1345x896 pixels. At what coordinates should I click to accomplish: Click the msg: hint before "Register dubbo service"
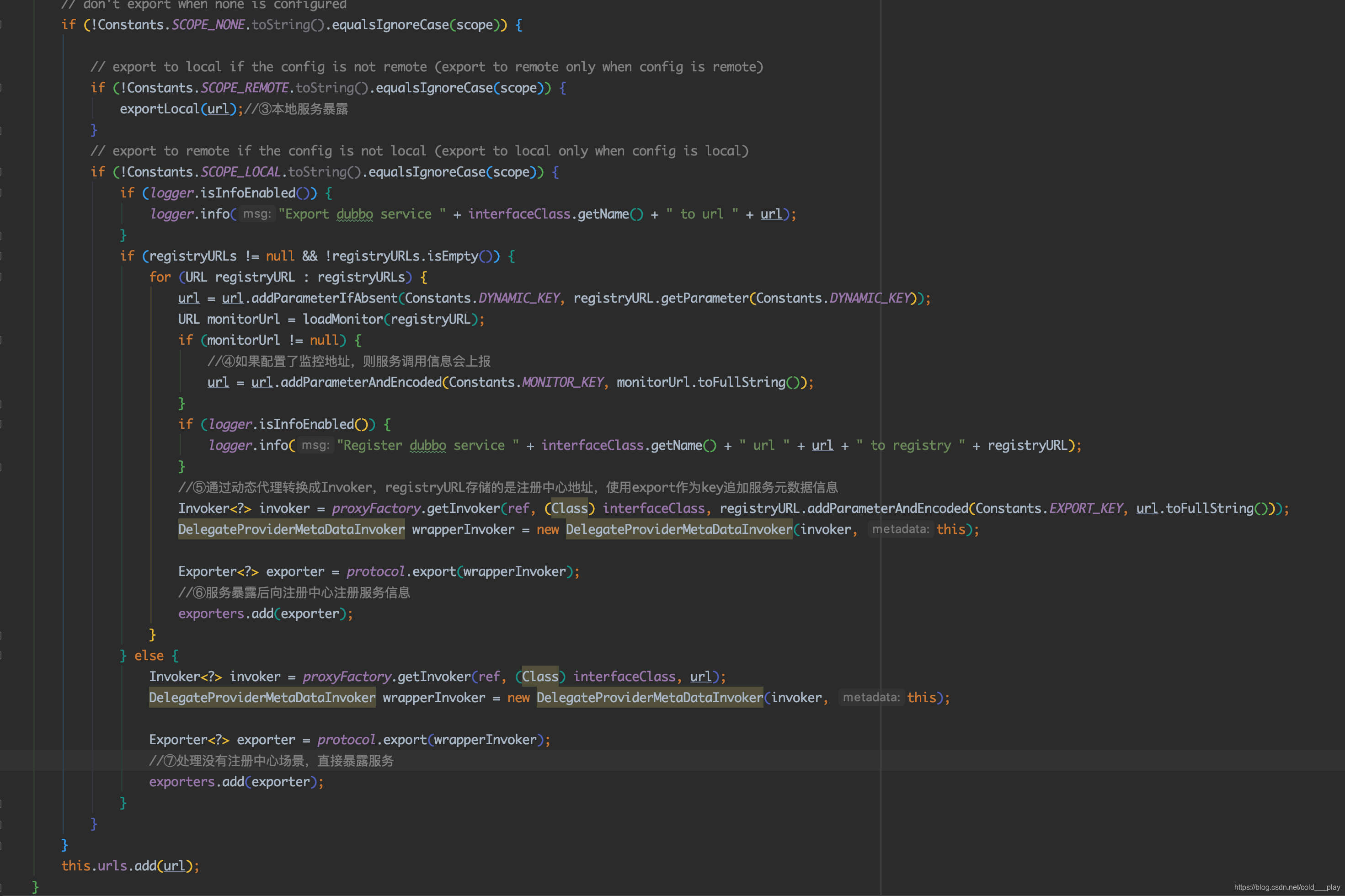(x=315, y=445)
